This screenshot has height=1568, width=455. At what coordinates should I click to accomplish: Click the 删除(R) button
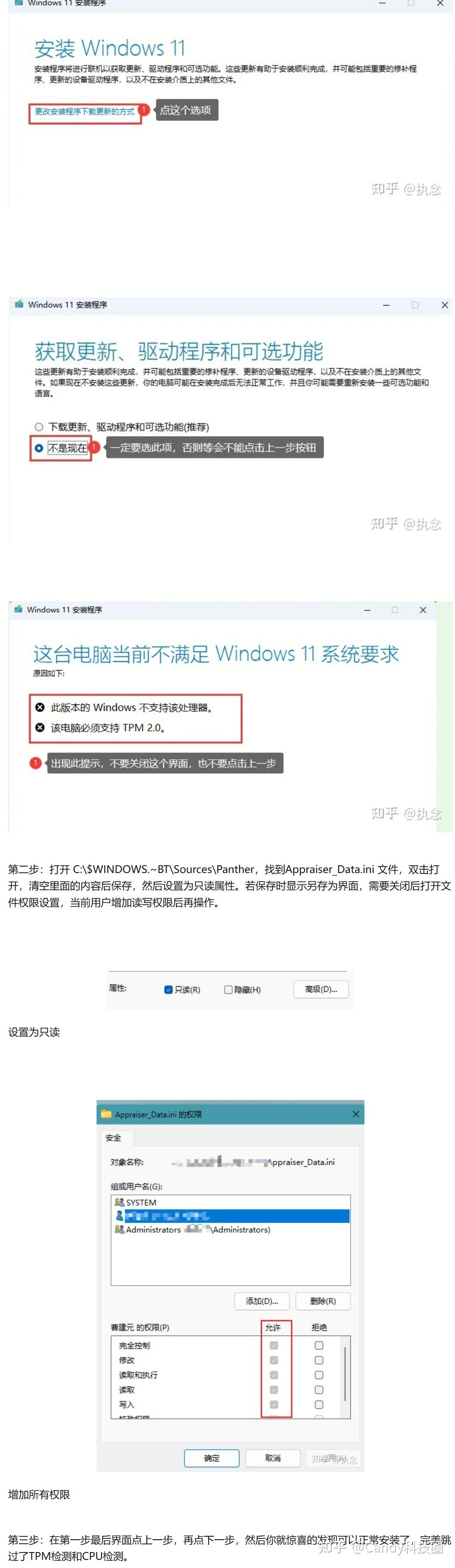(x=323, y=1301)
